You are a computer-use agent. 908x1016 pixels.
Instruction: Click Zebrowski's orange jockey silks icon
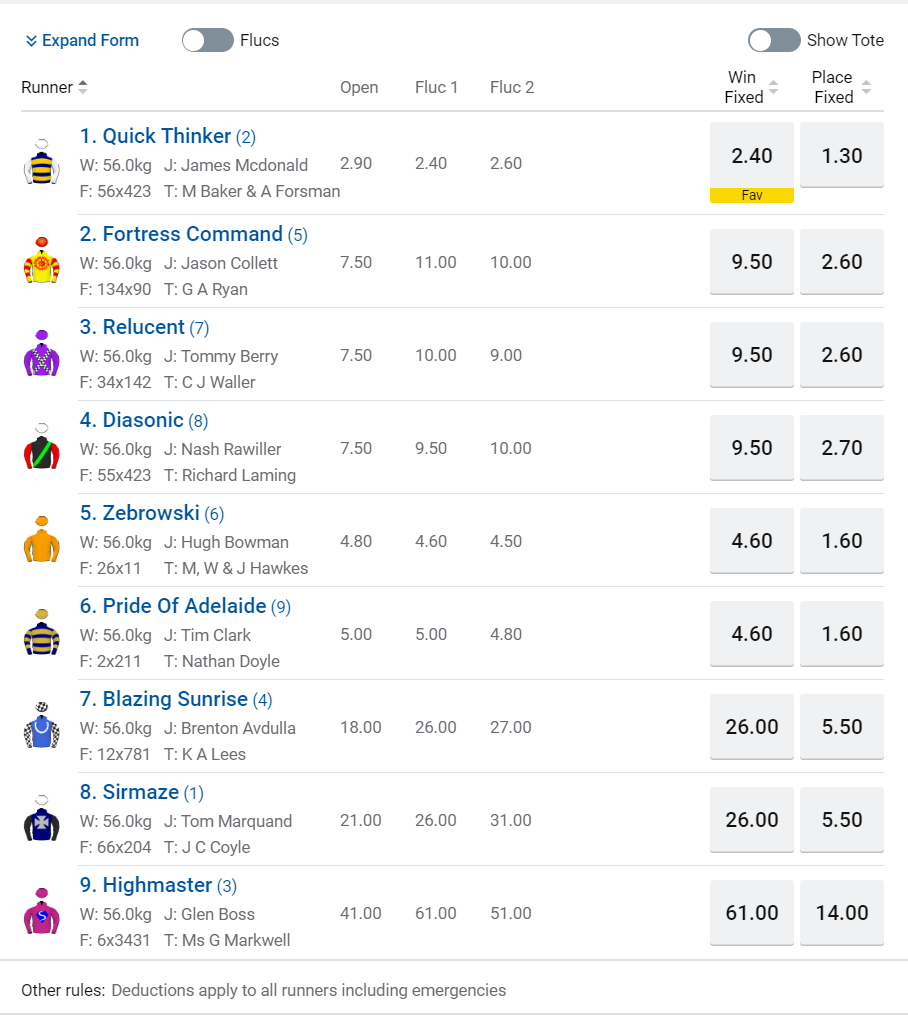coord(41,540)
